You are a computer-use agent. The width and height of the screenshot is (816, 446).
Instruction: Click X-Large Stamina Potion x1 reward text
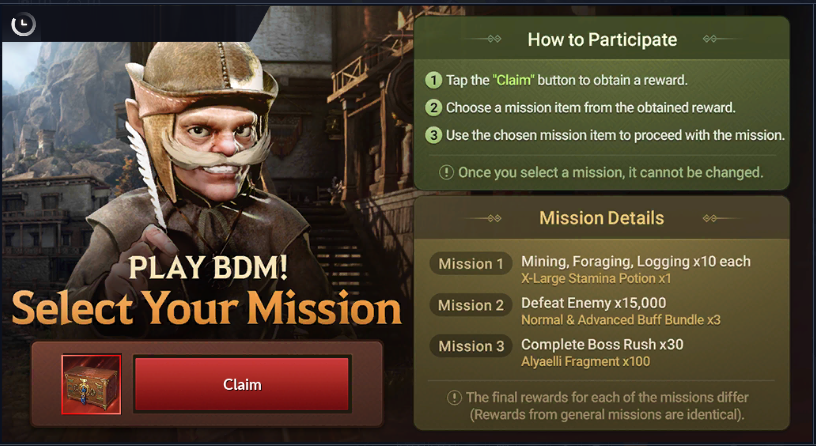[596, 278]
